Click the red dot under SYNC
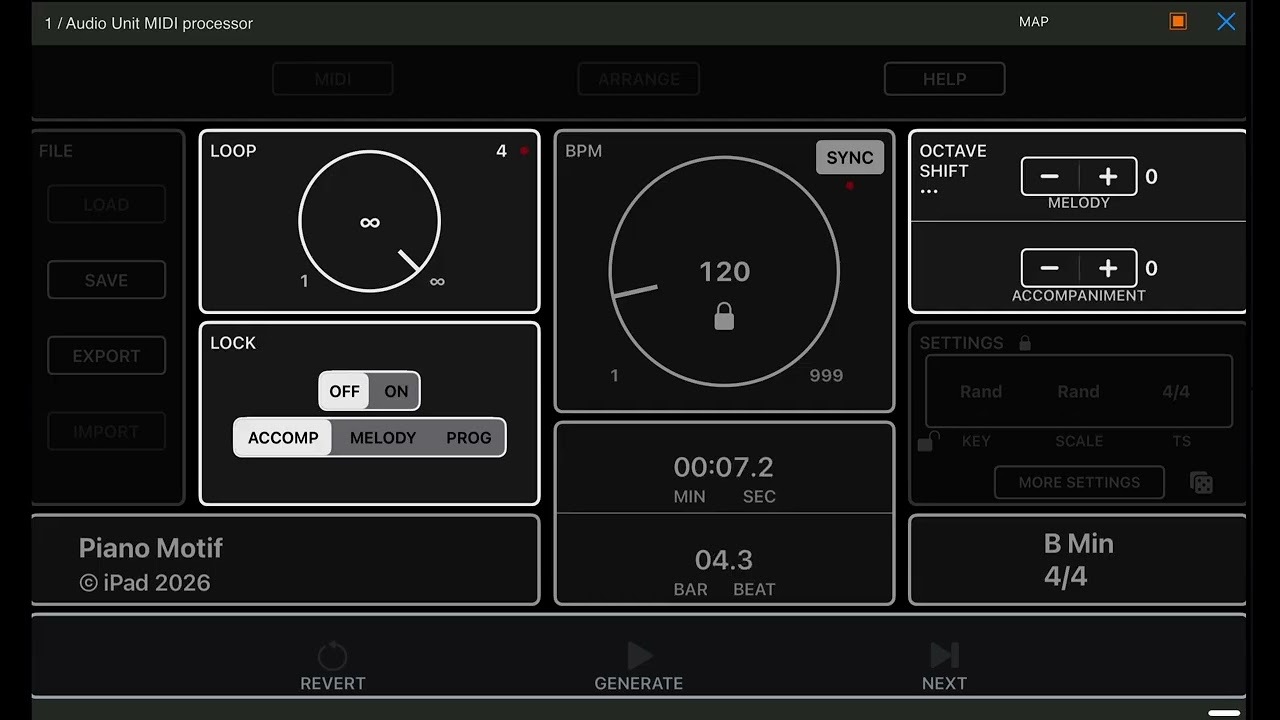 [850, 185]
